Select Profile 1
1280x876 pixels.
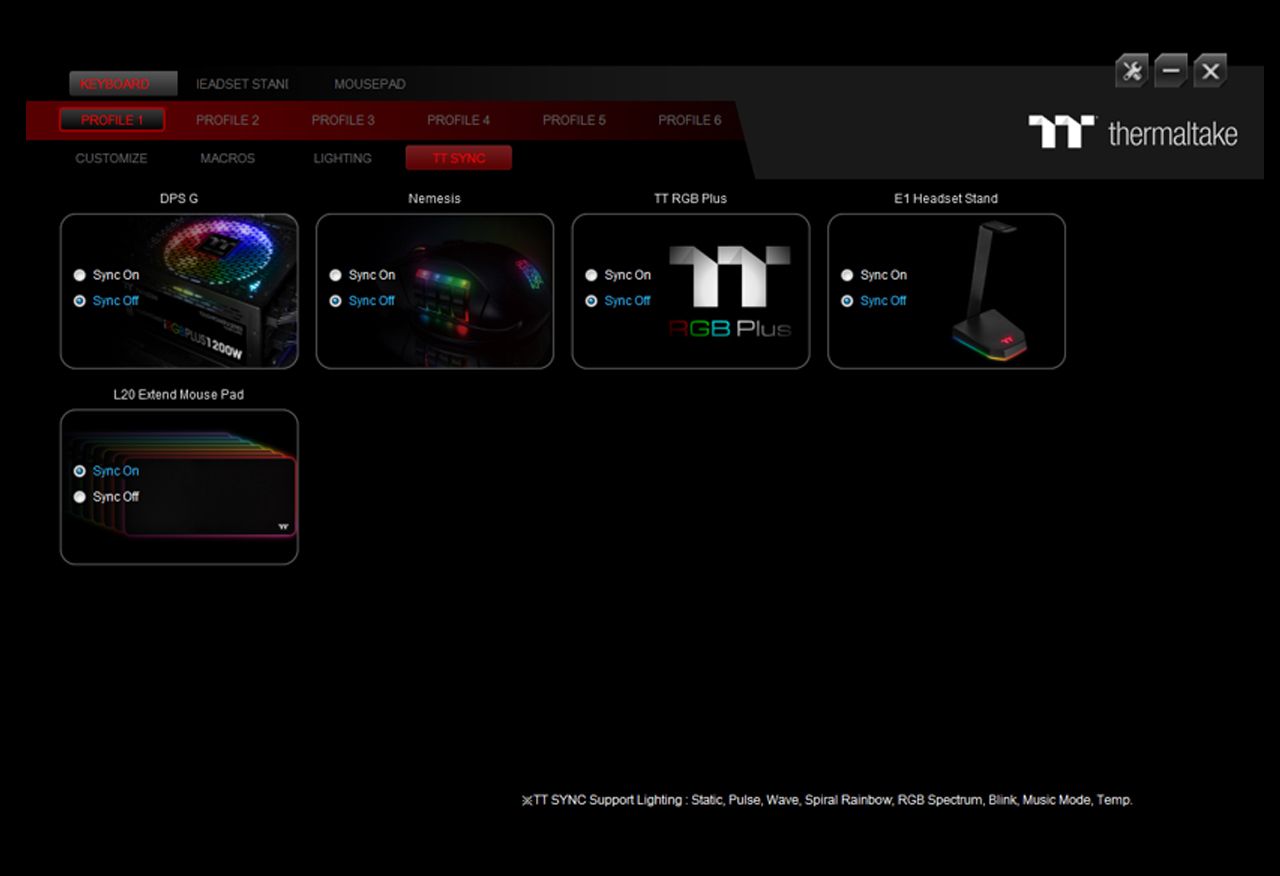112,120
